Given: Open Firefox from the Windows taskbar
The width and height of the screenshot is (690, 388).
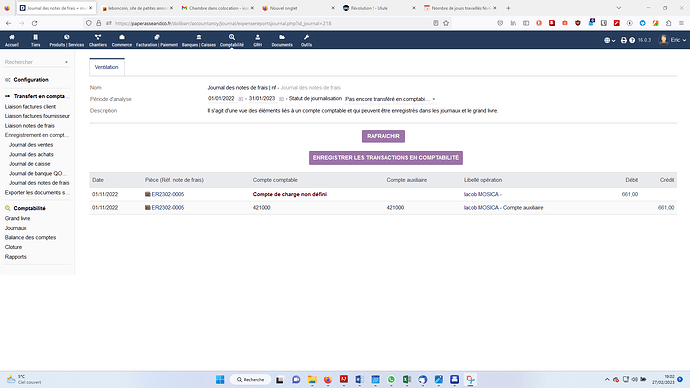Looking at the screenshot, I should [x=328, y=380].
